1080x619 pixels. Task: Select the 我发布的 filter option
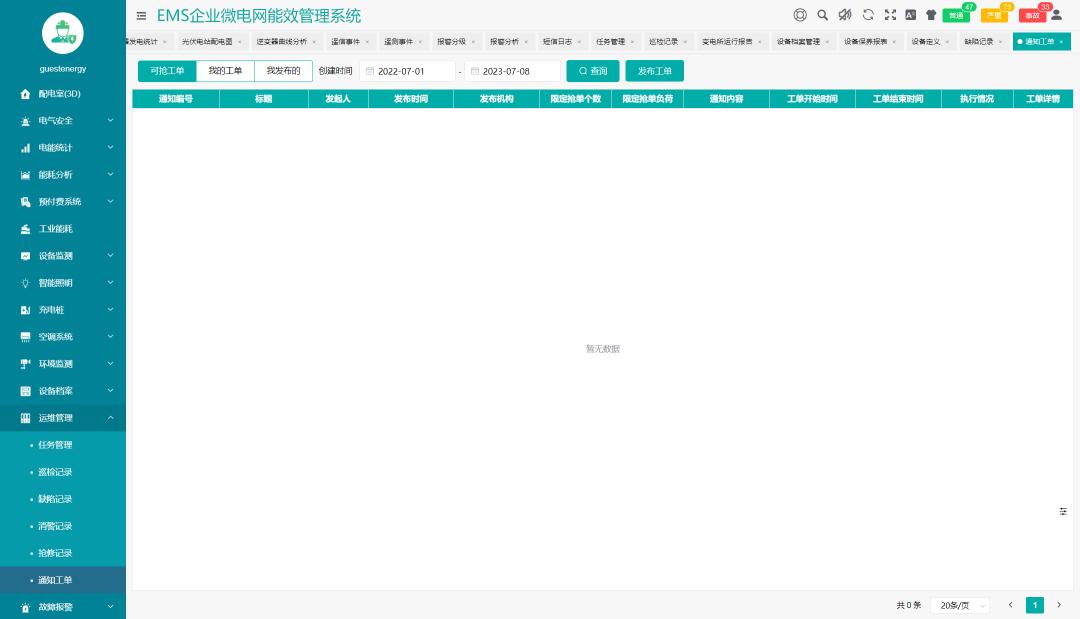[x=285, y=71]
